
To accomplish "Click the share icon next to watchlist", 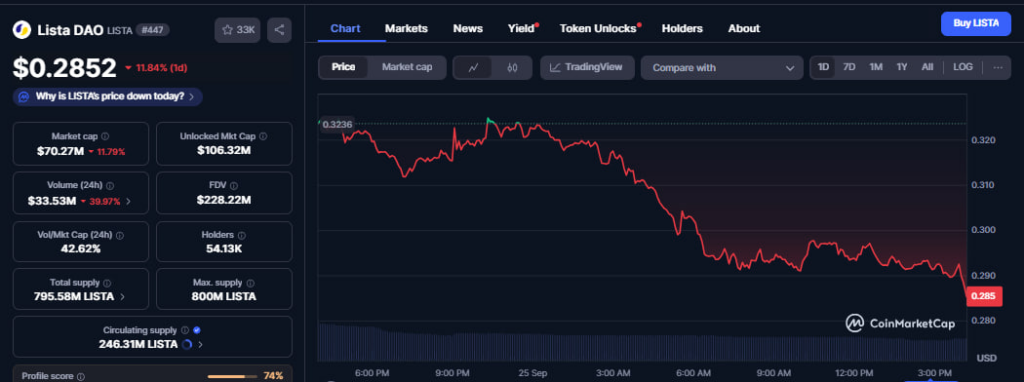I will click(x=279, y=30).
